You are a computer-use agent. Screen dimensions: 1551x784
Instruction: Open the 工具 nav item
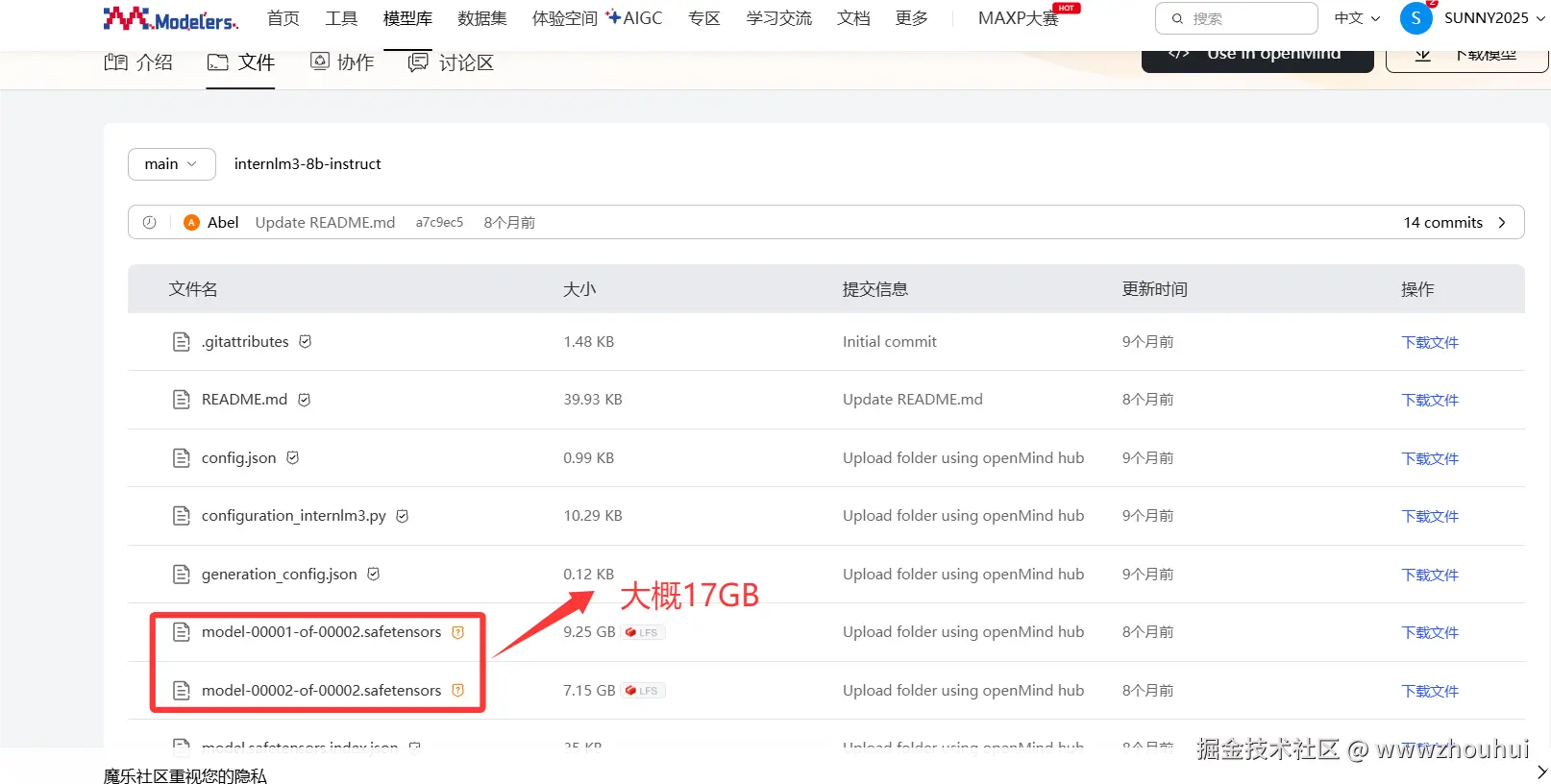341,18
